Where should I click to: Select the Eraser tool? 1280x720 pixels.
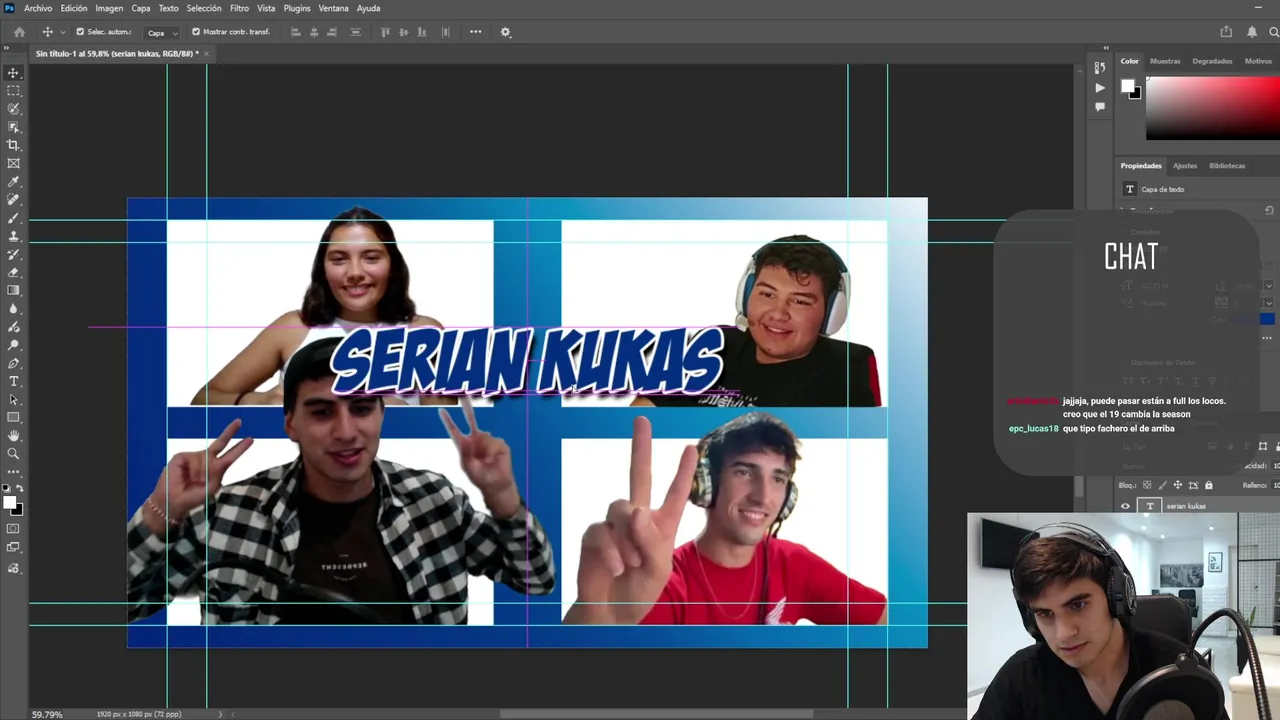(x=13, y=272)
